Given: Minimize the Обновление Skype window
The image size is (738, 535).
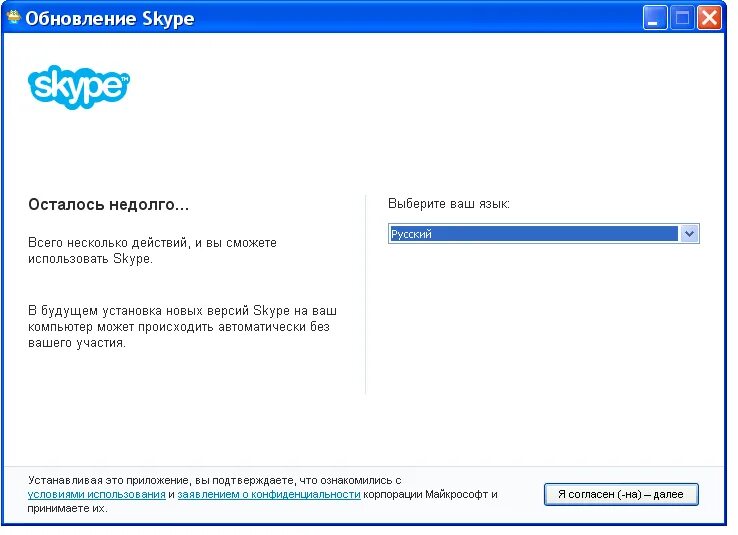Looking at the screenshot, I should [655, 18].
